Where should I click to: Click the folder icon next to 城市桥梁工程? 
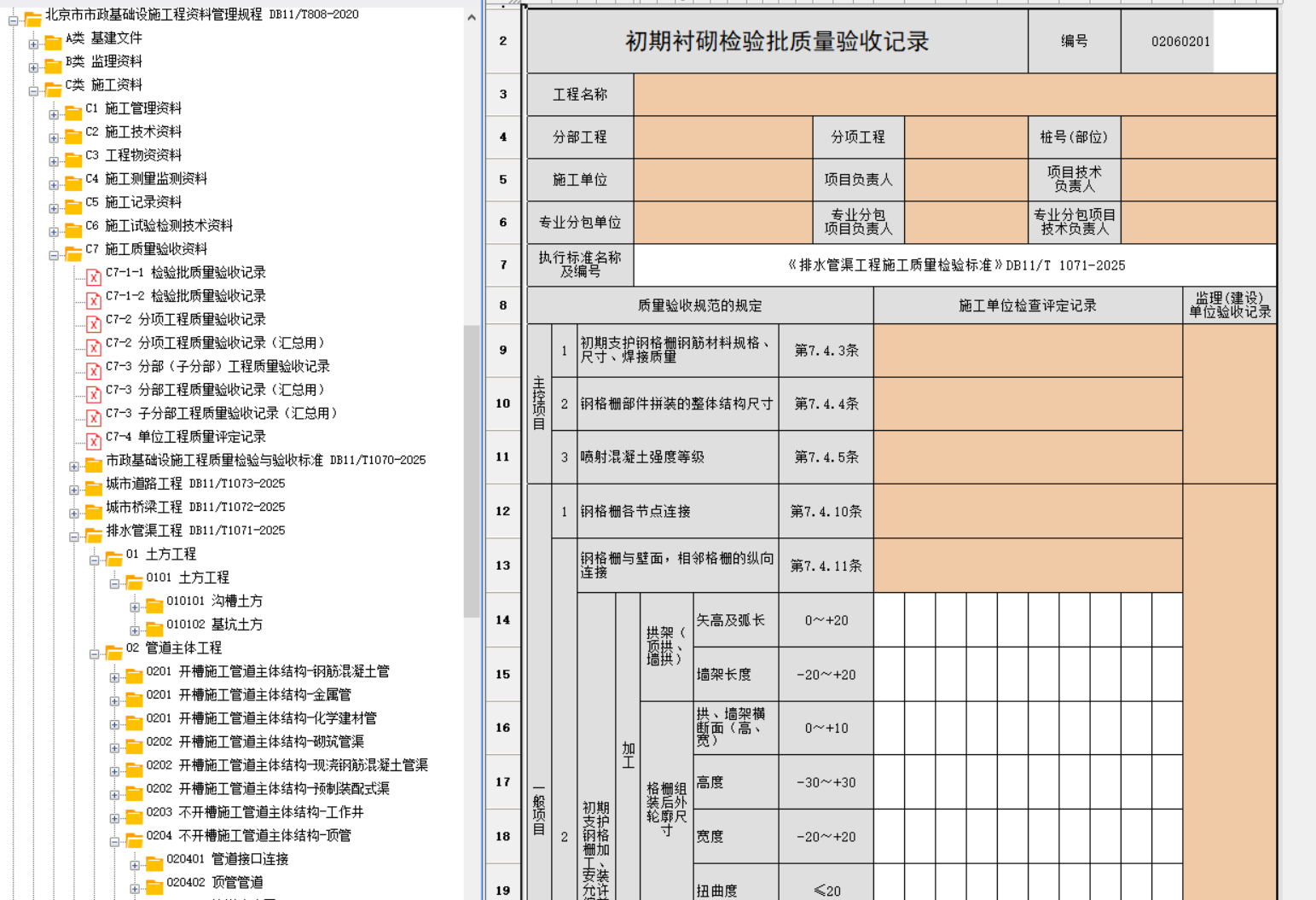94,510
